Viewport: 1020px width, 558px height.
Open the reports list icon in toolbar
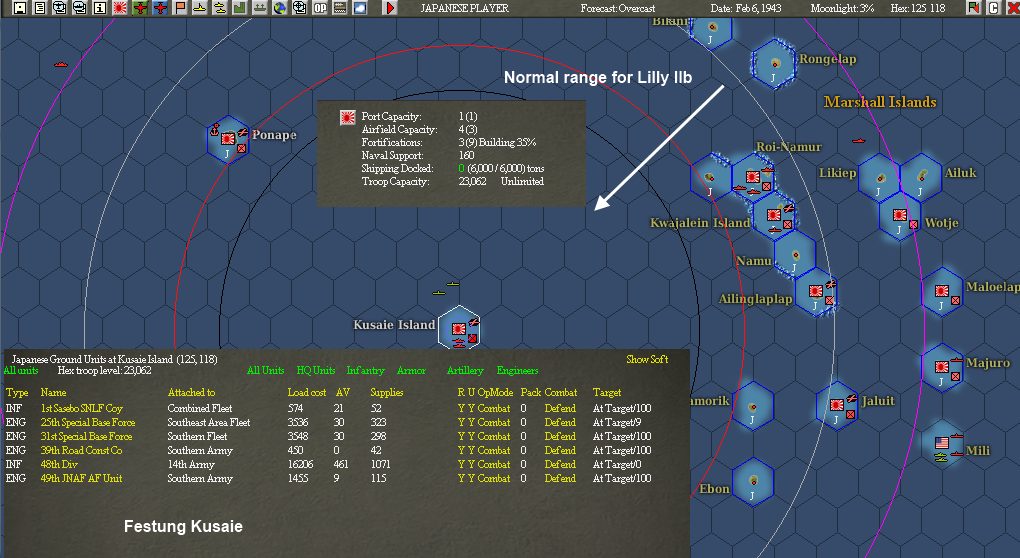[40, 8]
